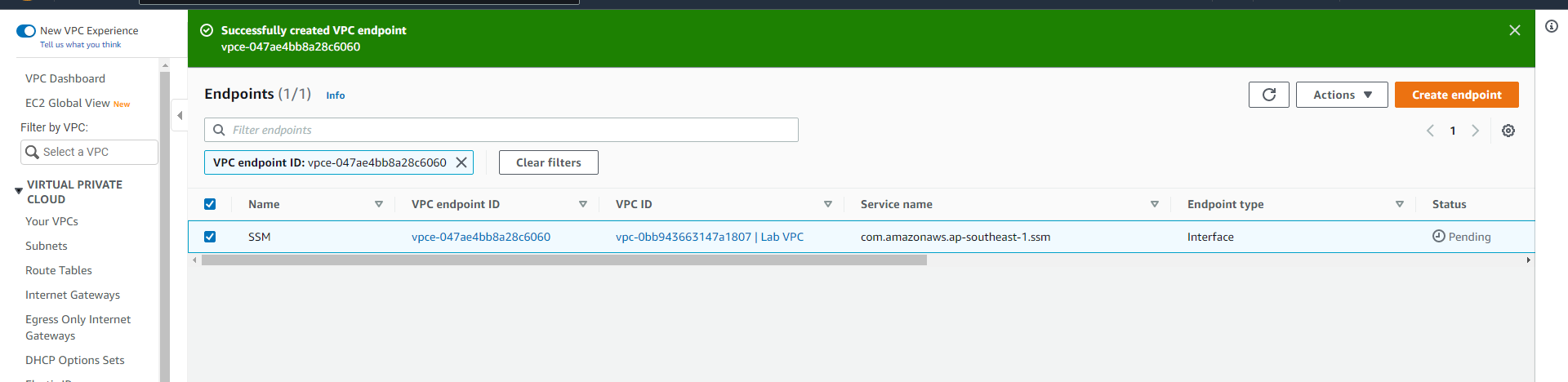Open the Actions dropdown menu

point(1341,95)
